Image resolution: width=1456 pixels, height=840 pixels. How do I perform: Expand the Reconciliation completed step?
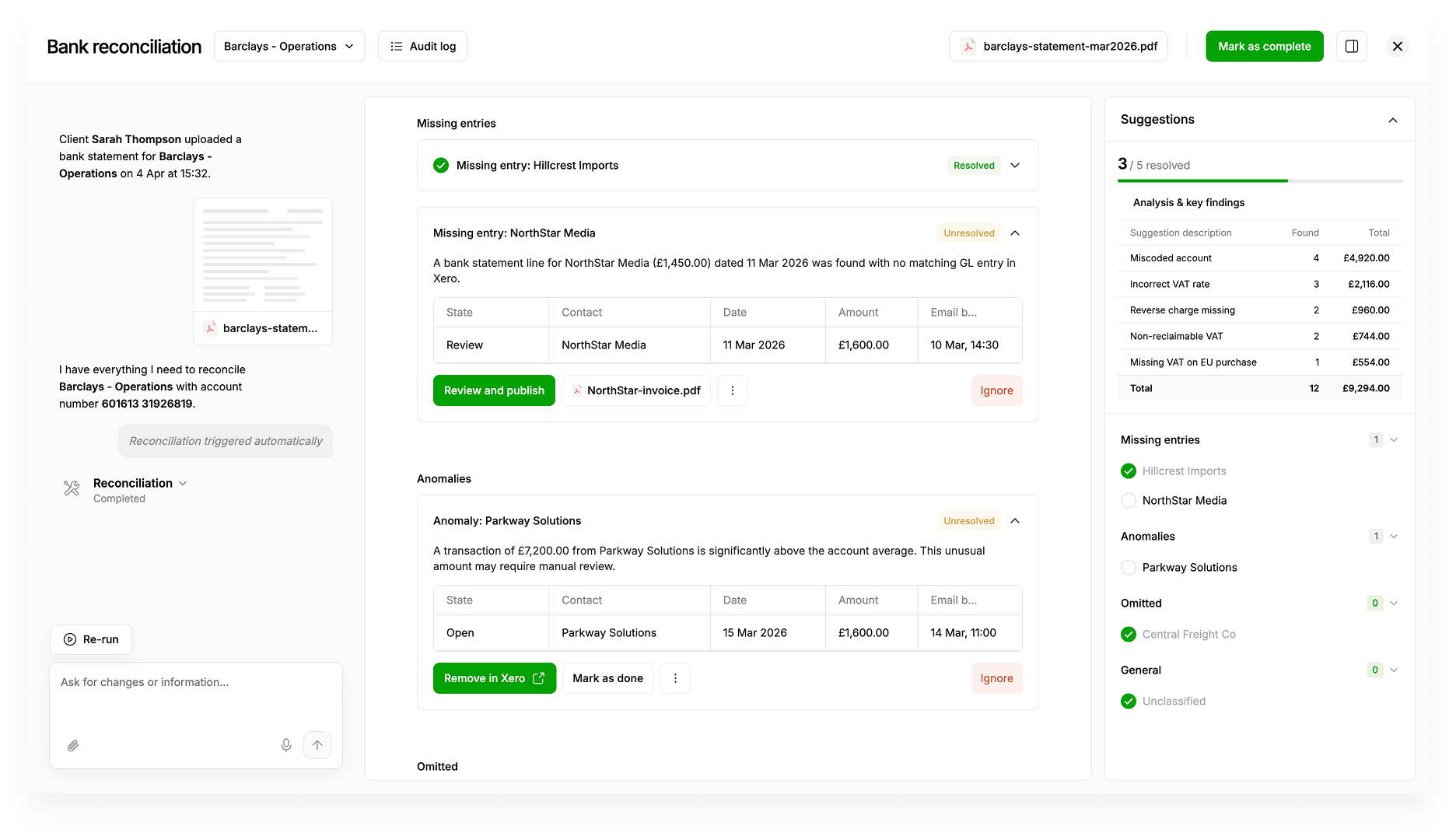click(x=183, y=483)
